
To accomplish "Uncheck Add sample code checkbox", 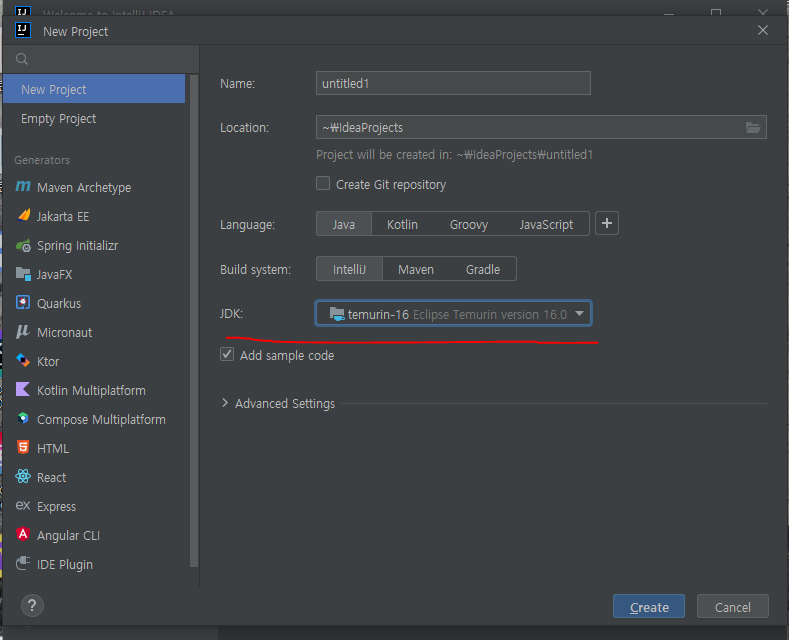I will (x=227, y=355).
